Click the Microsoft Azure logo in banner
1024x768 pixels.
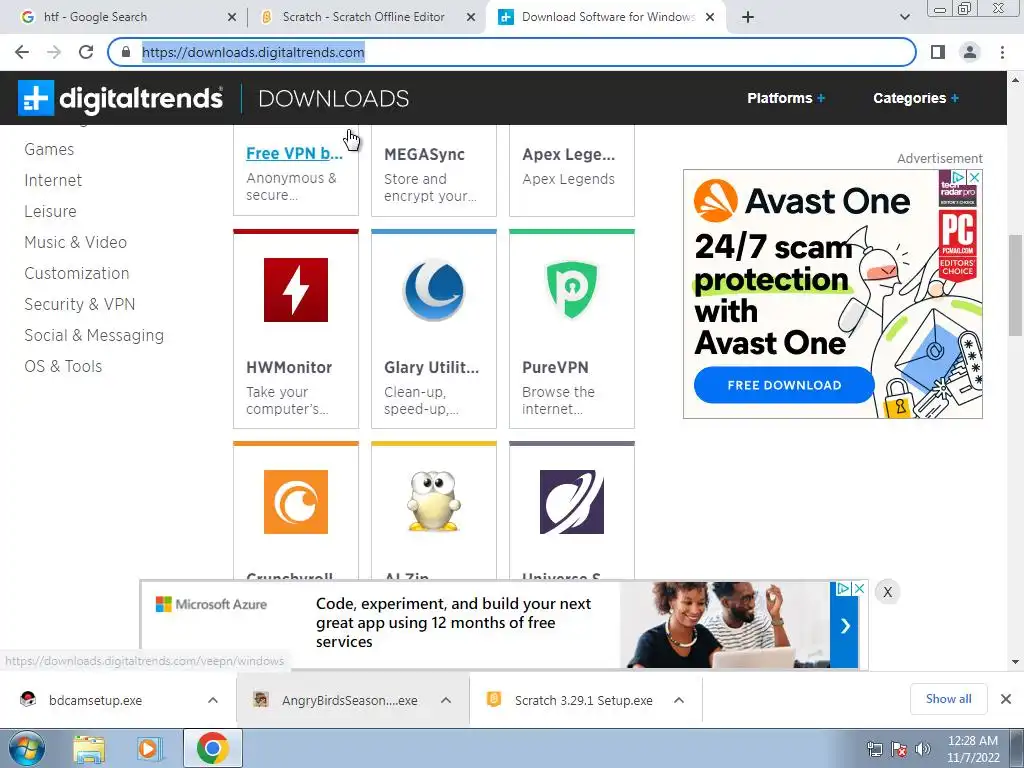coord(211,604)
